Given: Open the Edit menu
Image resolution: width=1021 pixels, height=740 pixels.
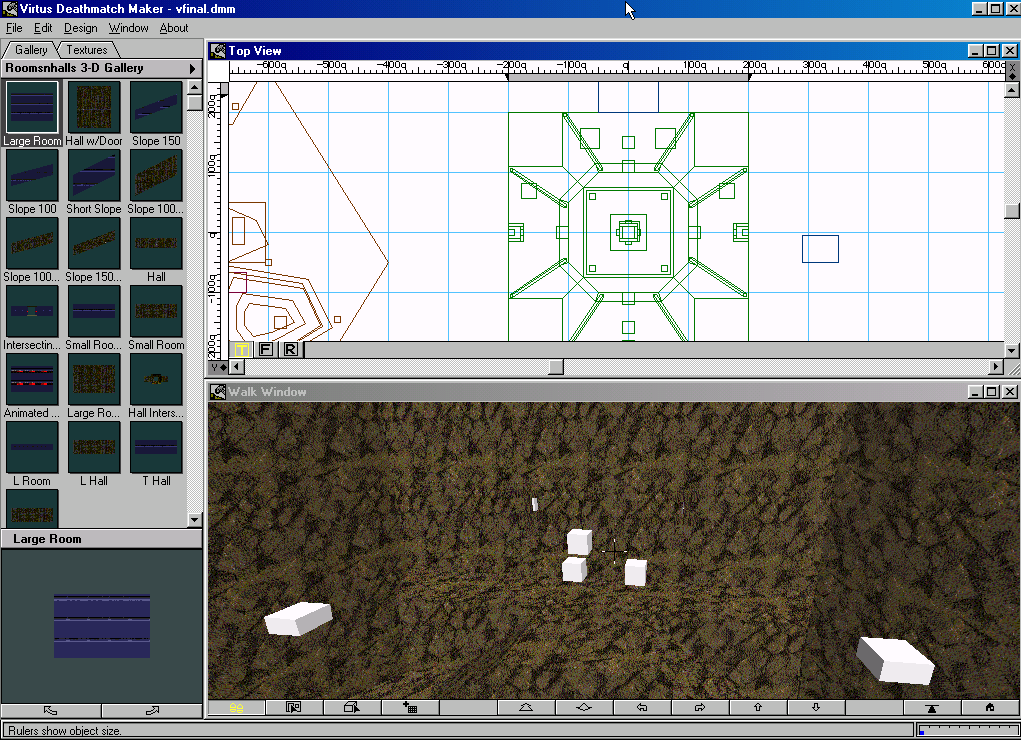Looking at the screenshot, I should click(43, 28).
